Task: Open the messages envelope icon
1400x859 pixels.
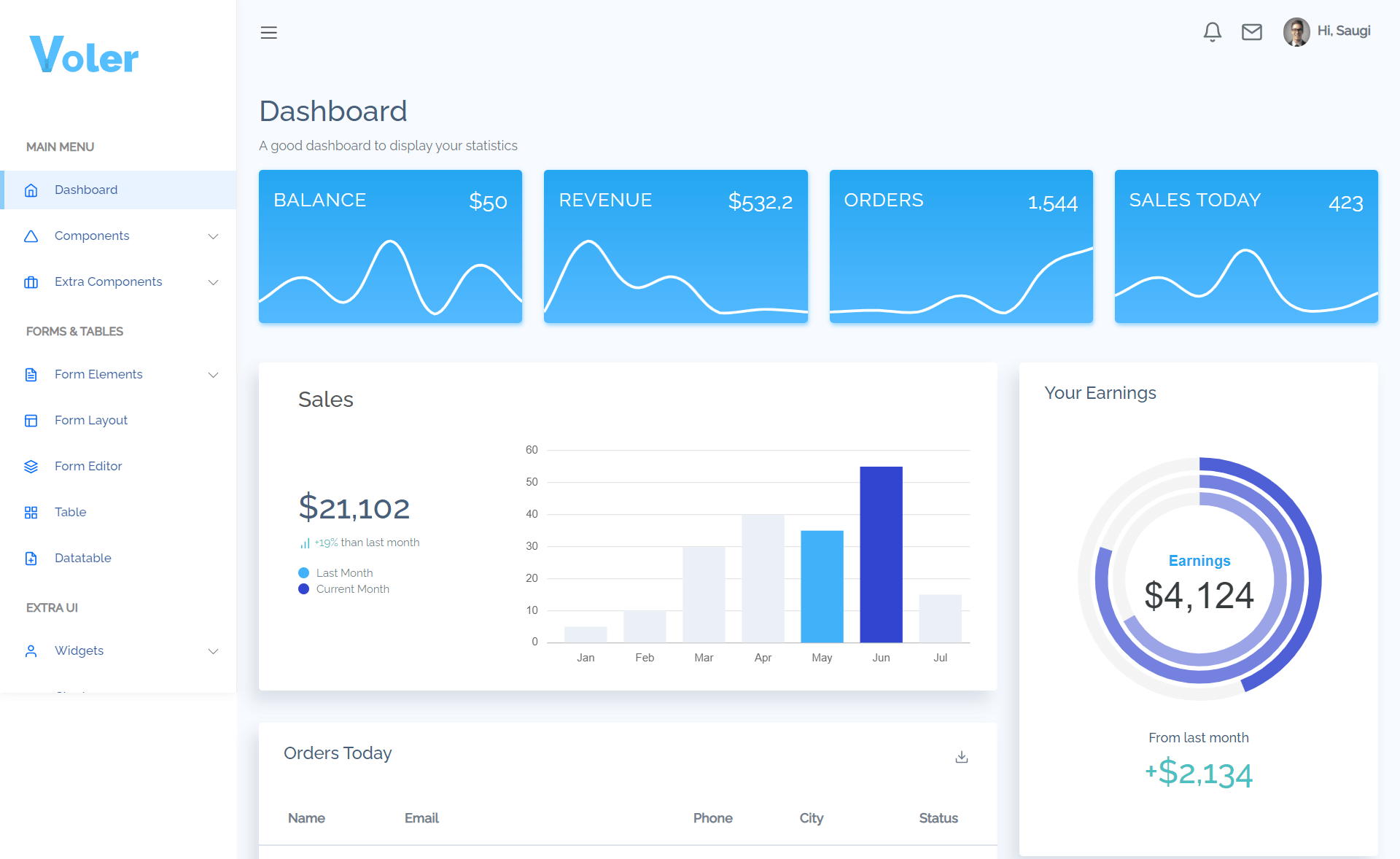Action: [1251, 31]
